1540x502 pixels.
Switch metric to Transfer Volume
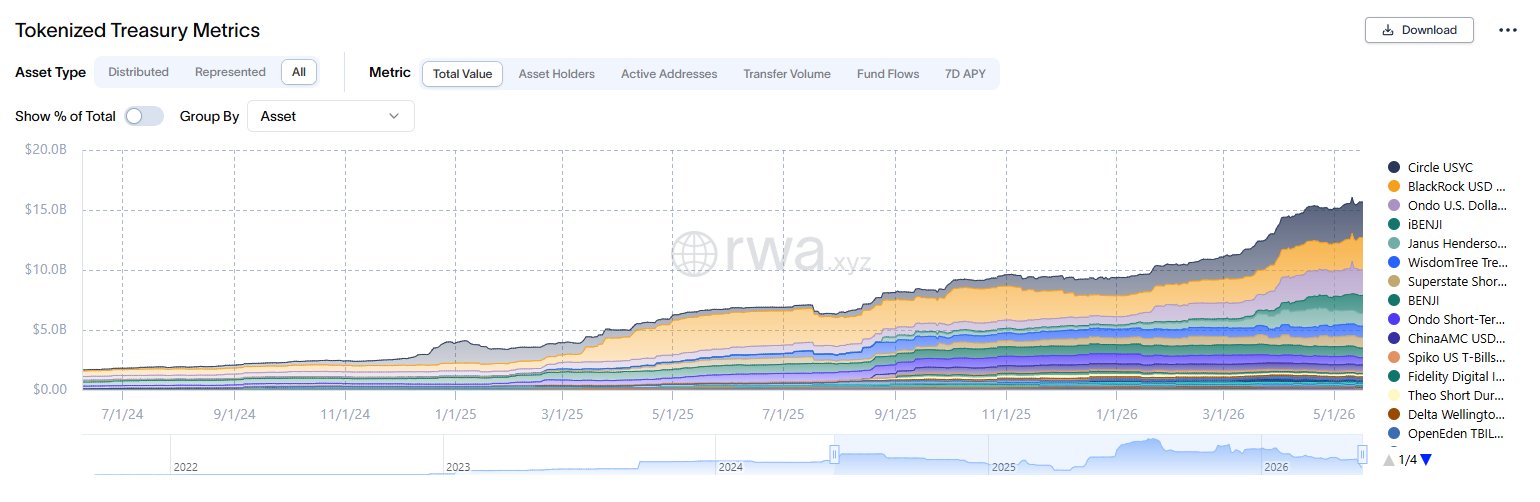[x=787, y=74]
